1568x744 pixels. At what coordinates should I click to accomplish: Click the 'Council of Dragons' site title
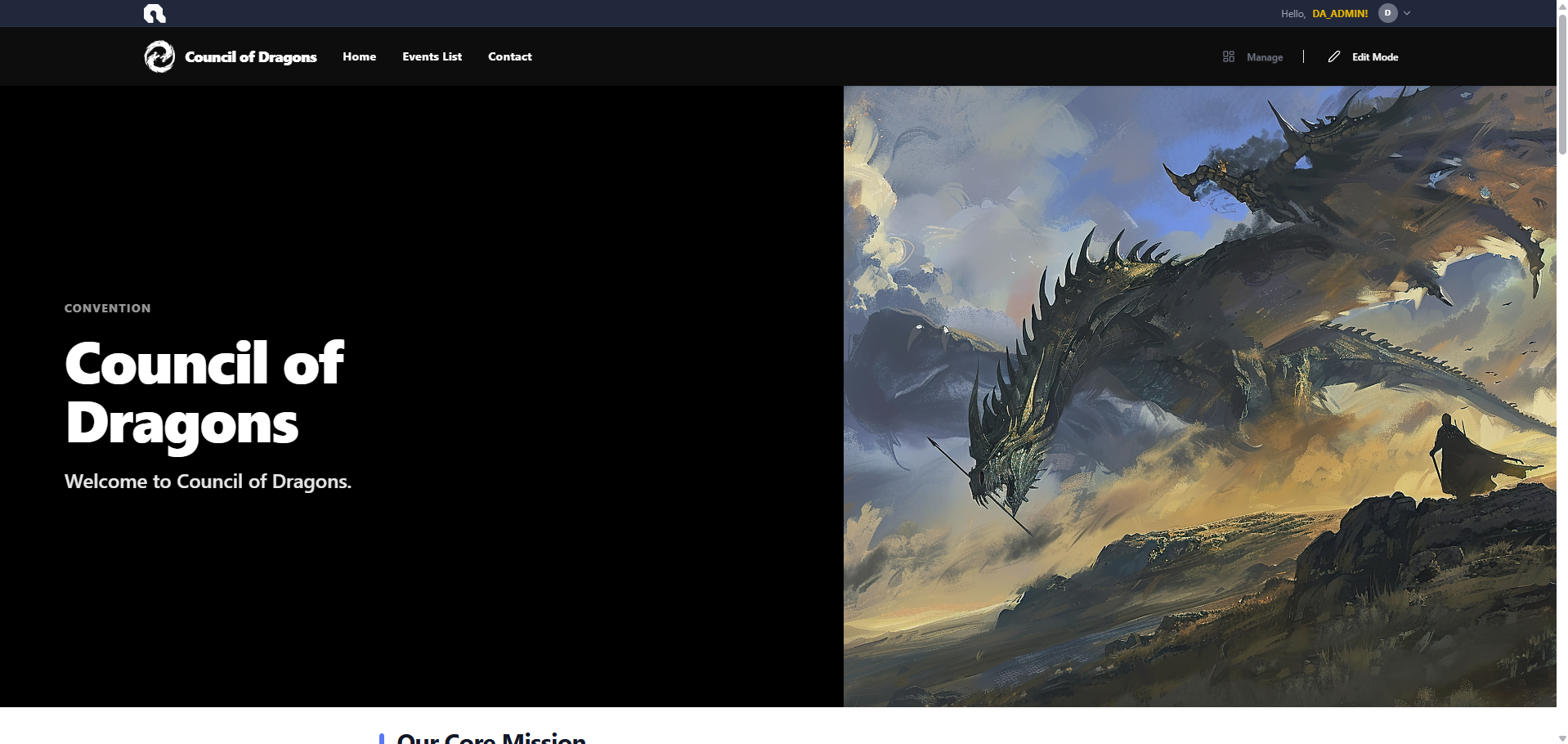pos(250,56)
